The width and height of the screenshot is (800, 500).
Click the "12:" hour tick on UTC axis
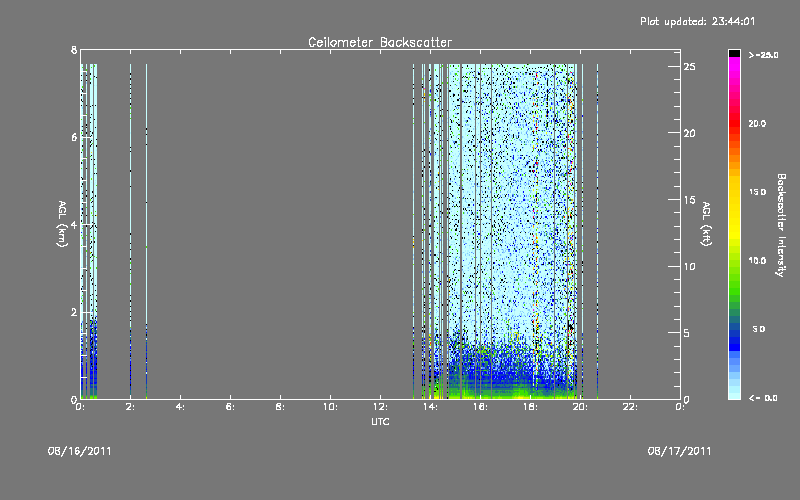pyautogui.click(x=380, y=407)
